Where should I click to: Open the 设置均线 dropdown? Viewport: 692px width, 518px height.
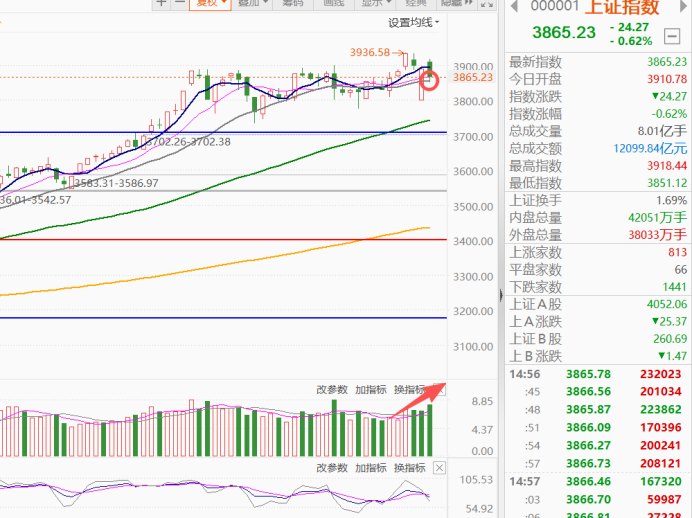coord(415,22)
